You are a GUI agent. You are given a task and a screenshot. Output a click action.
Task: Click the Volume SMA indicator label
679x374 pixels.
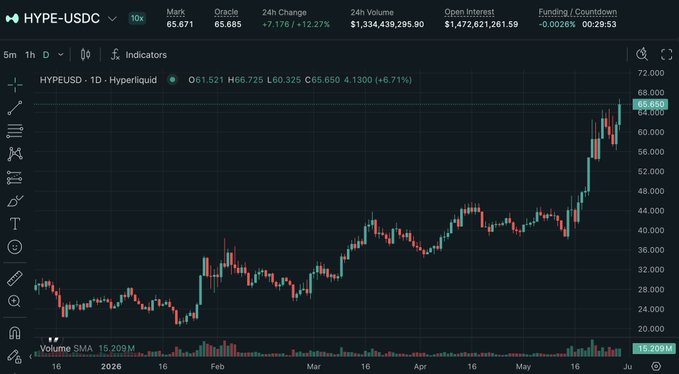coord(65,348)
